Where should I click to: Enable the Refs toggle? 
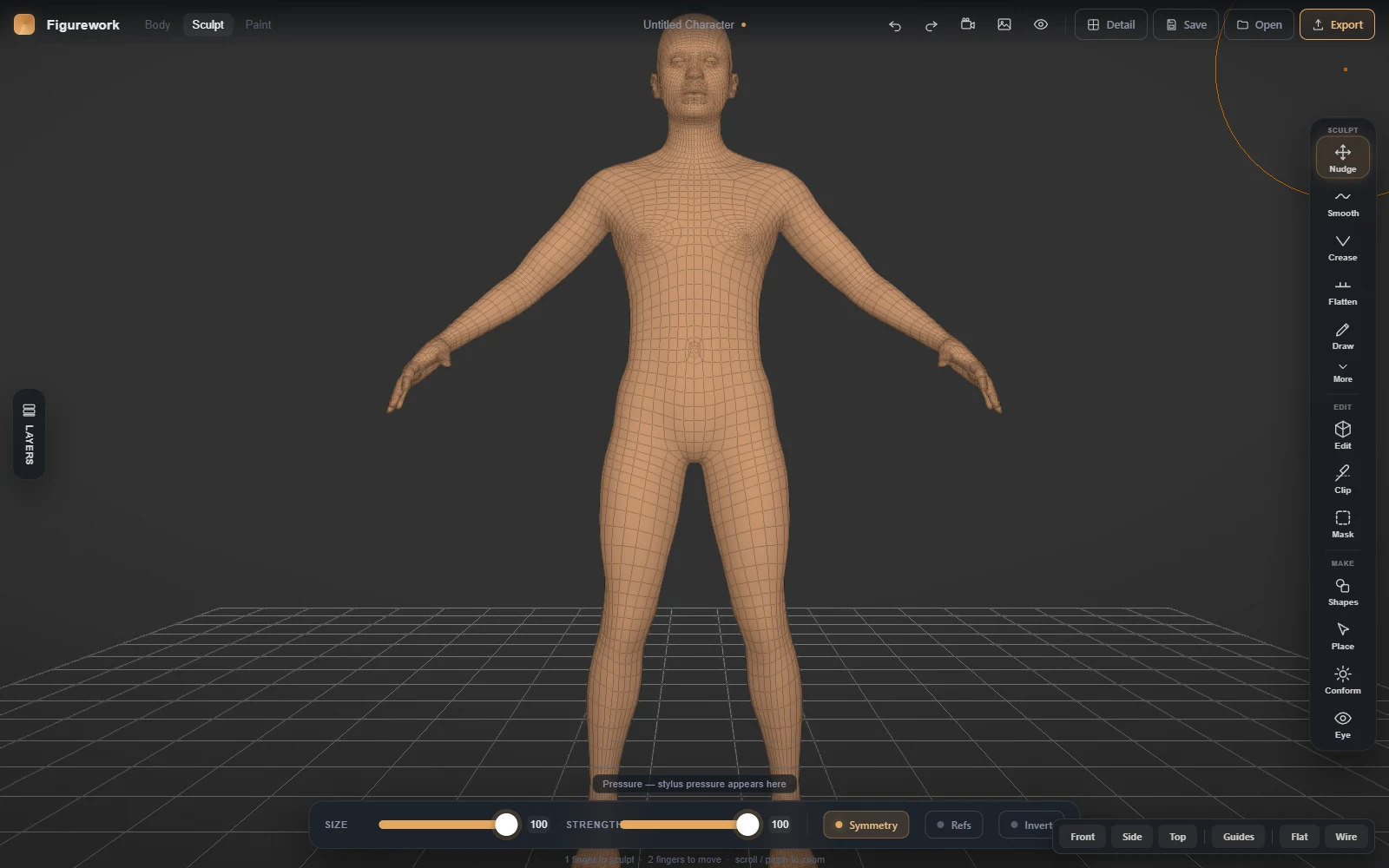coord(953,825)
